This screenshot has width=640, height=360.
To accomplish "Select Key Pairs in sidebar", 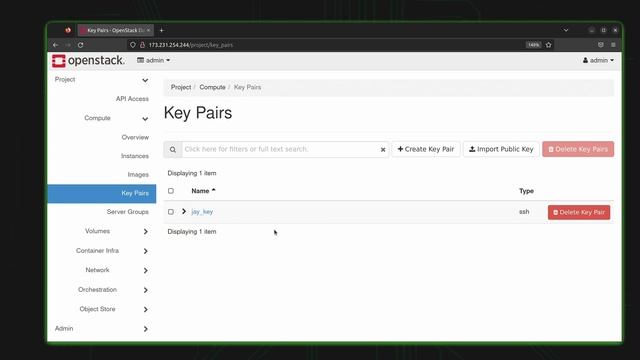I will (x=102, y=193).
